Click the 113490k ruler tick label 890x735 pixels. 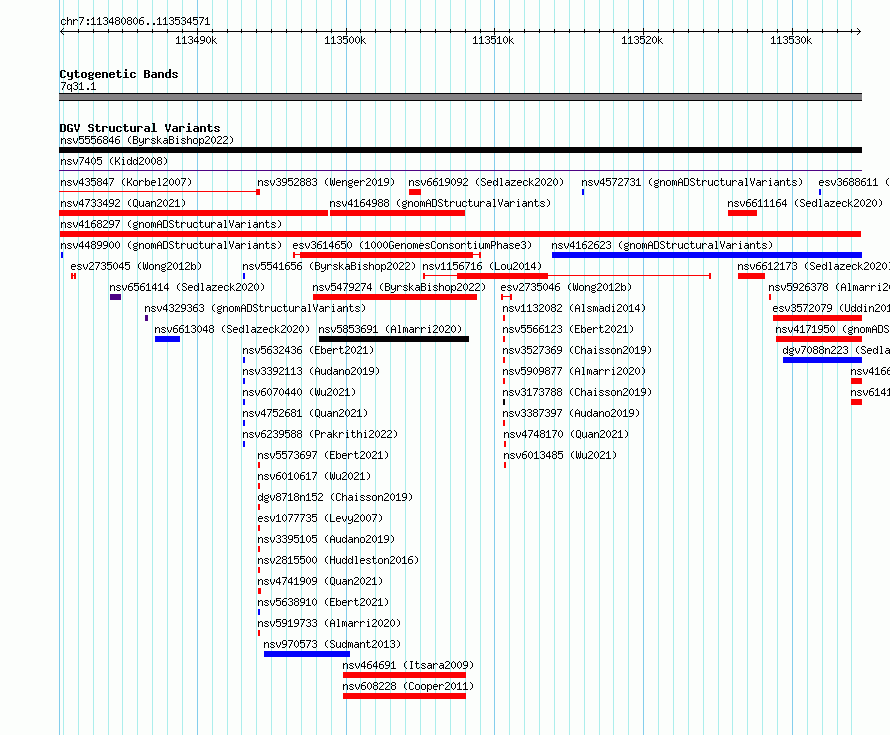[x=196, y=40]
